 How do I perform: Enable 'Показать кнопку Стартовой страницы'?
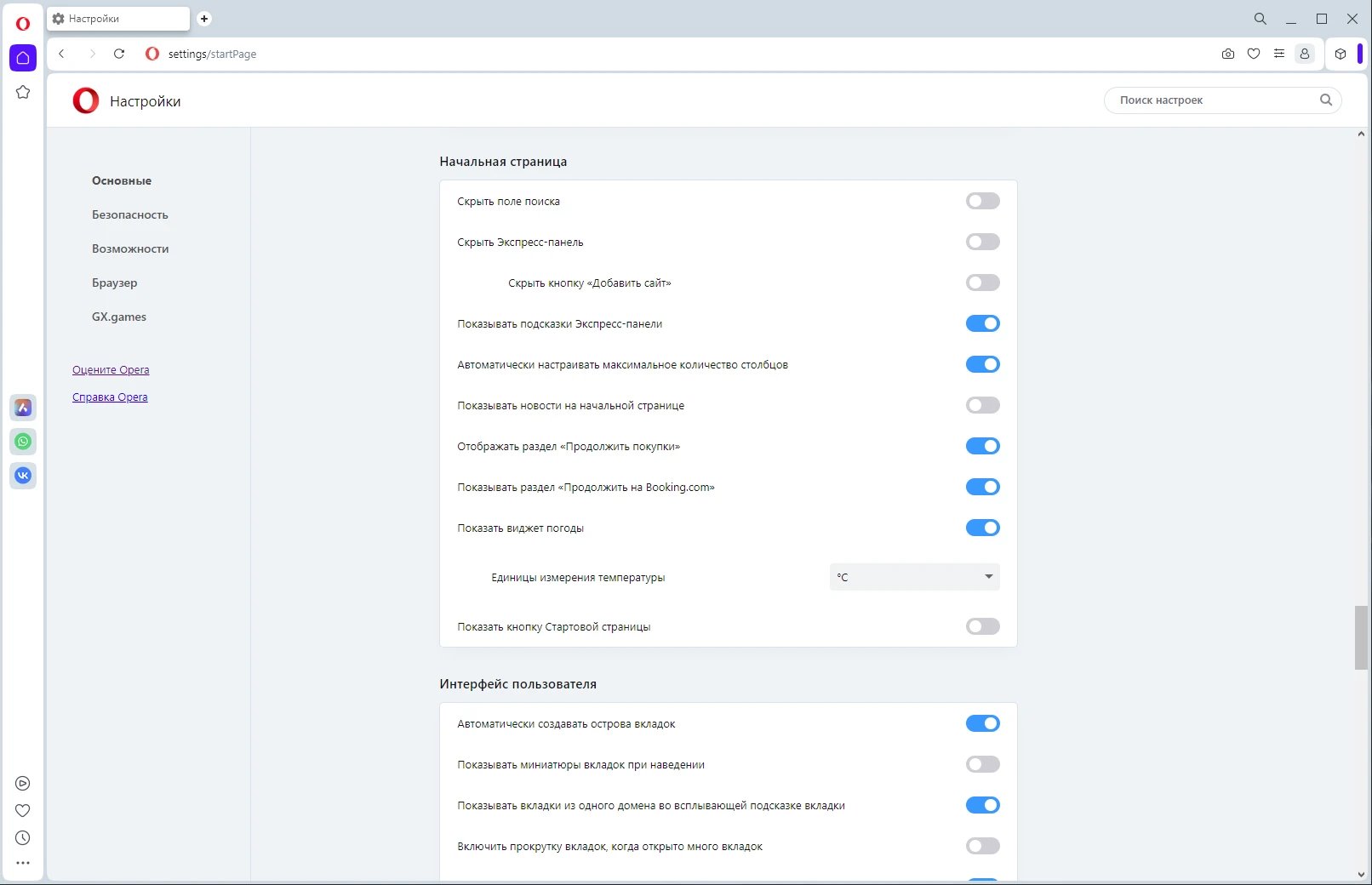(983, 626)
